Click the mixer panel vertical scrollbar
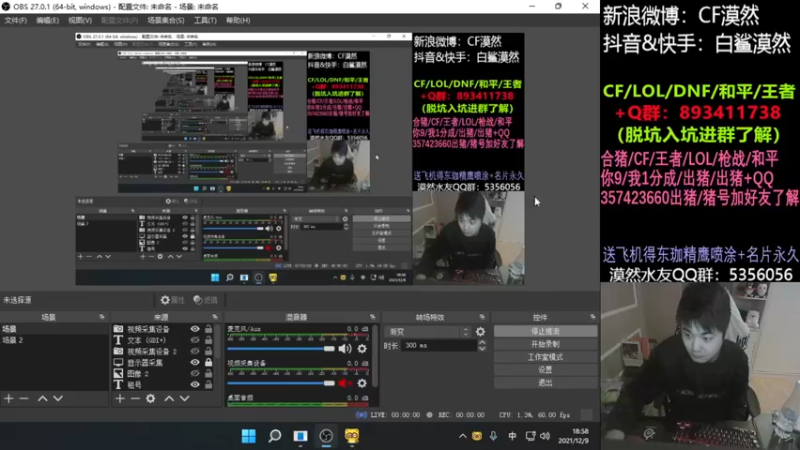Viewport: 800px width, 450px height. tap(376, 356)
